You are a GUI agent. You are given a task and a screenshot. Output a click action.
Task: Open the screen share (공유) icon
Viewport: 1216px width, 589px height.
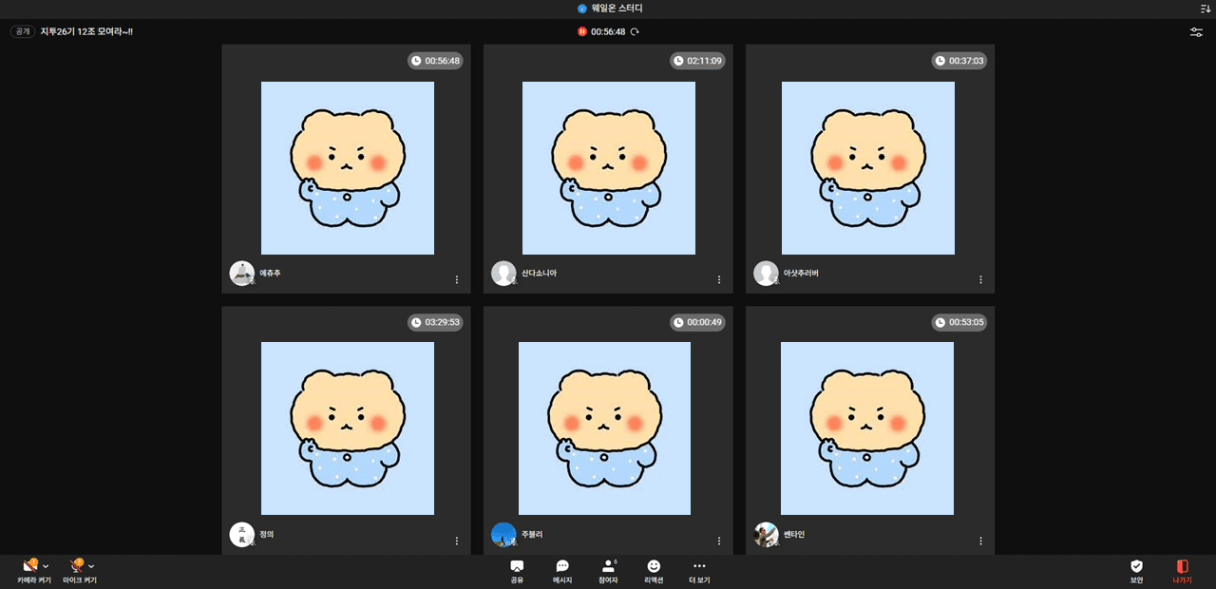tap(517, 567)
